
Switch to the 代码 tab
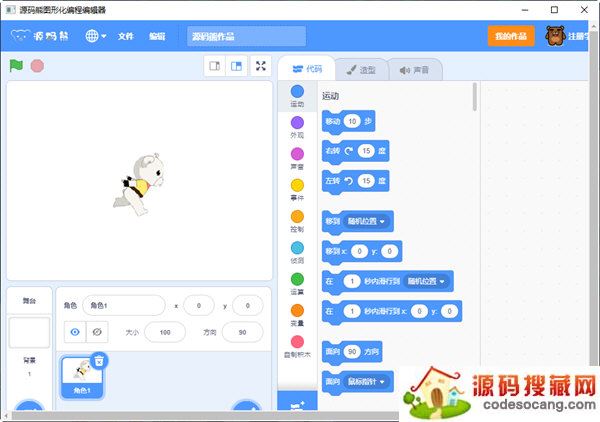[x=307, y=69]
